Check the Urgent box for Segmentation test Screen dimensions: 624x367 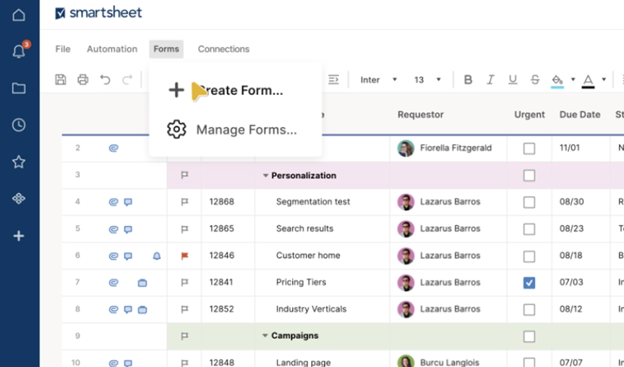pyautogui.click(x=529, y=202)
